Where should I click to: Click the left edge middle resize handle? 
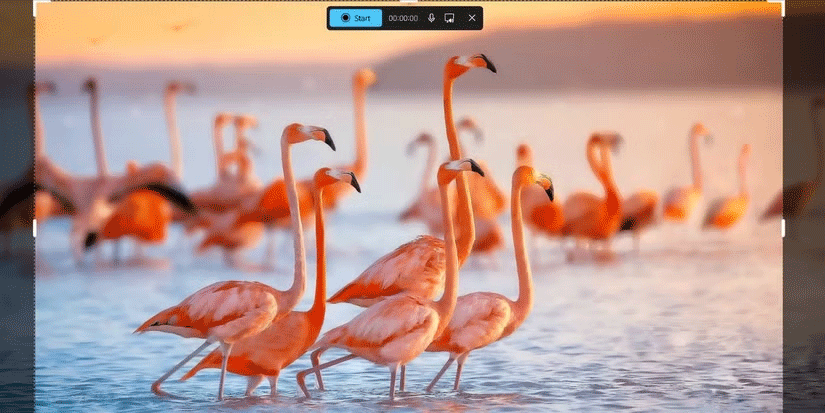point(36,228)
